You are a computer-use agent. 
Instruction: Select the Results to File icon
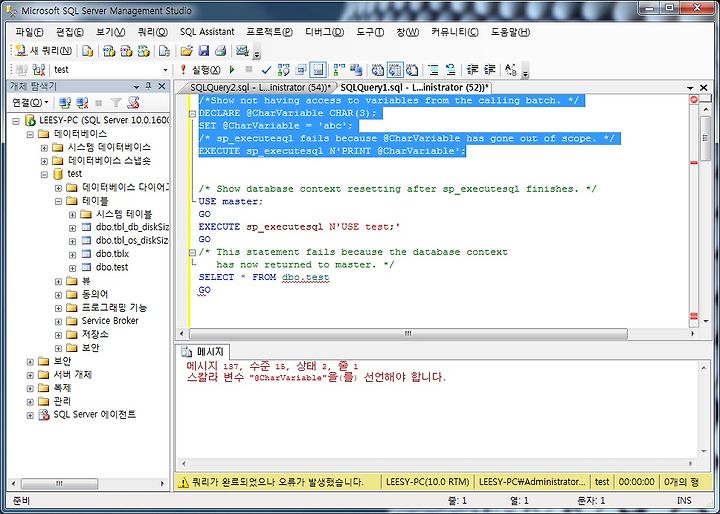point(412,70)
